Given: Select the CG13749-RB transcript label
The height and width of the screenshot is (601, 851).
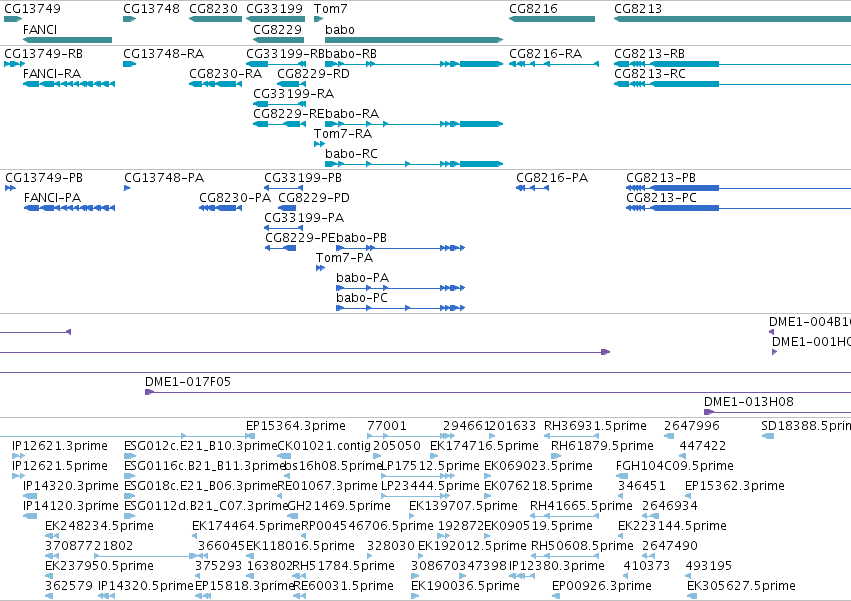Looking at the screenshot, I should (x=43, y=54).
